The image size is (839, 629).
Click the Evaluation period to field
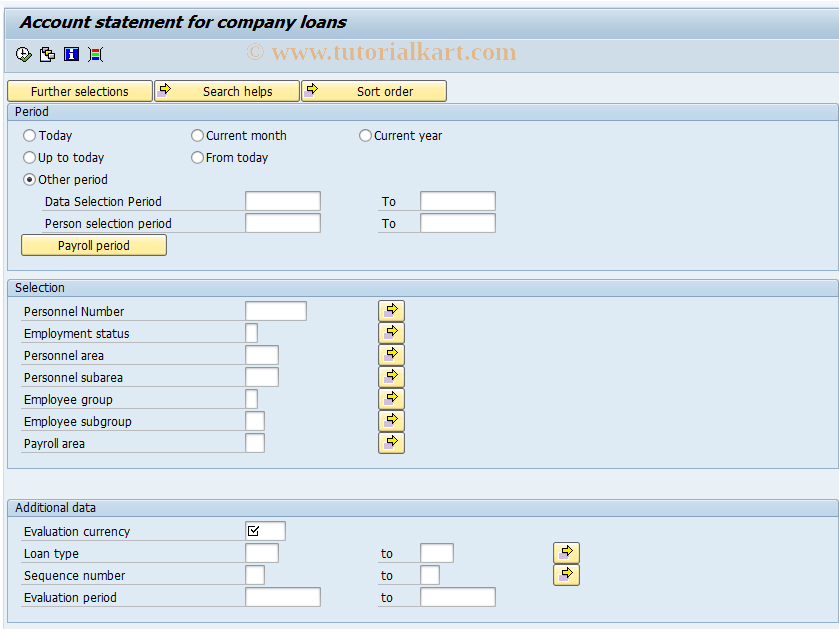tap(457, 597)
